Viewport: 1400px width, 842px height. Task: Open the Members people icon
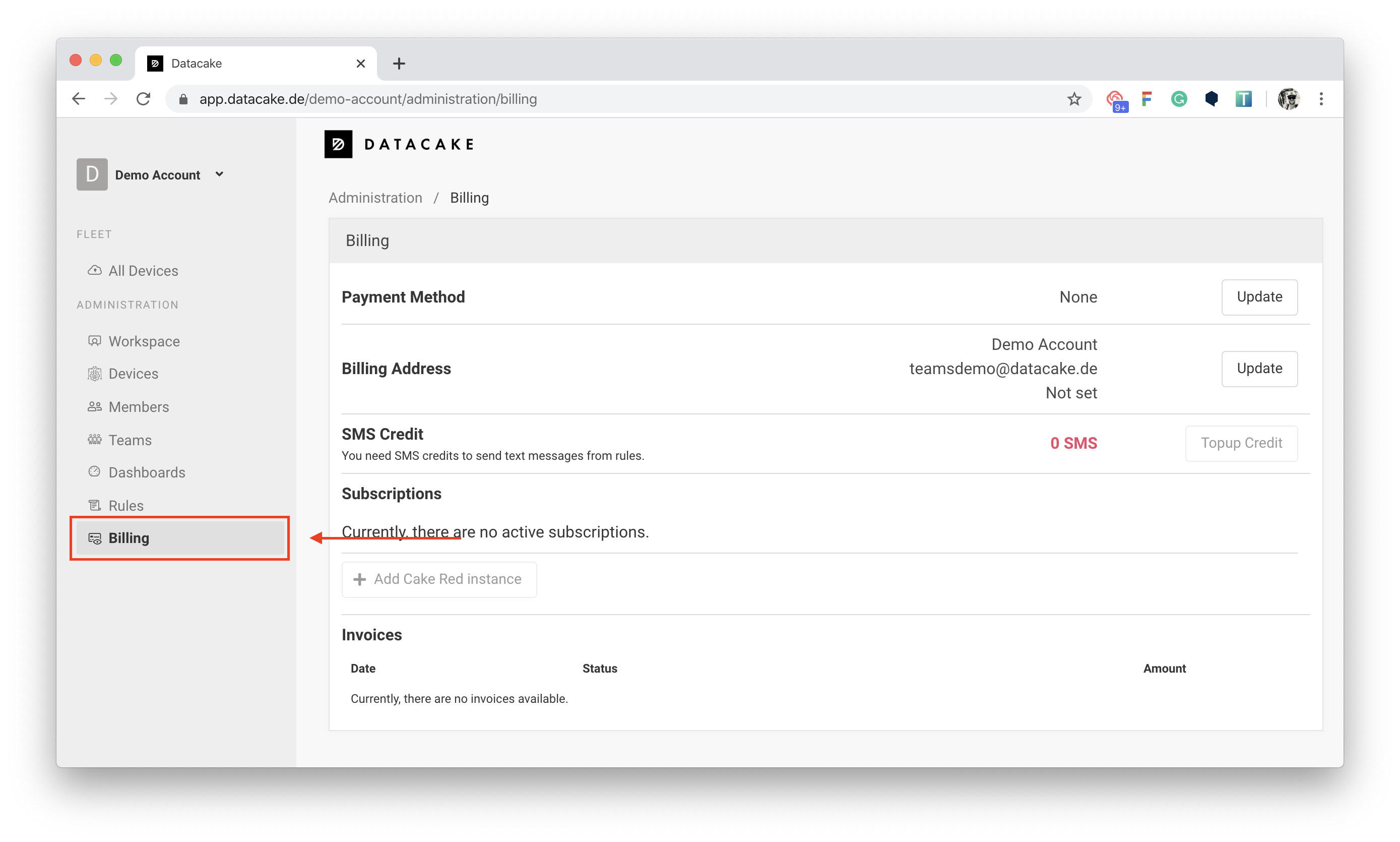point(95,406)
